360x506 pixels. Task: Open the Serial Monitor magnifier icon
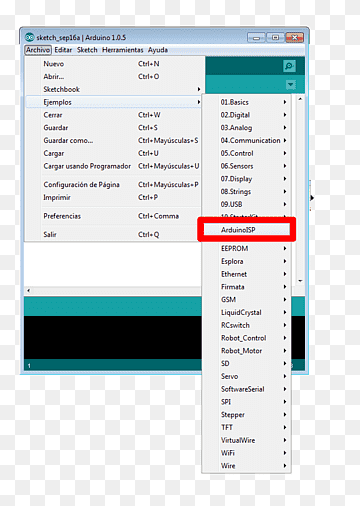click(x=289, y=66)
